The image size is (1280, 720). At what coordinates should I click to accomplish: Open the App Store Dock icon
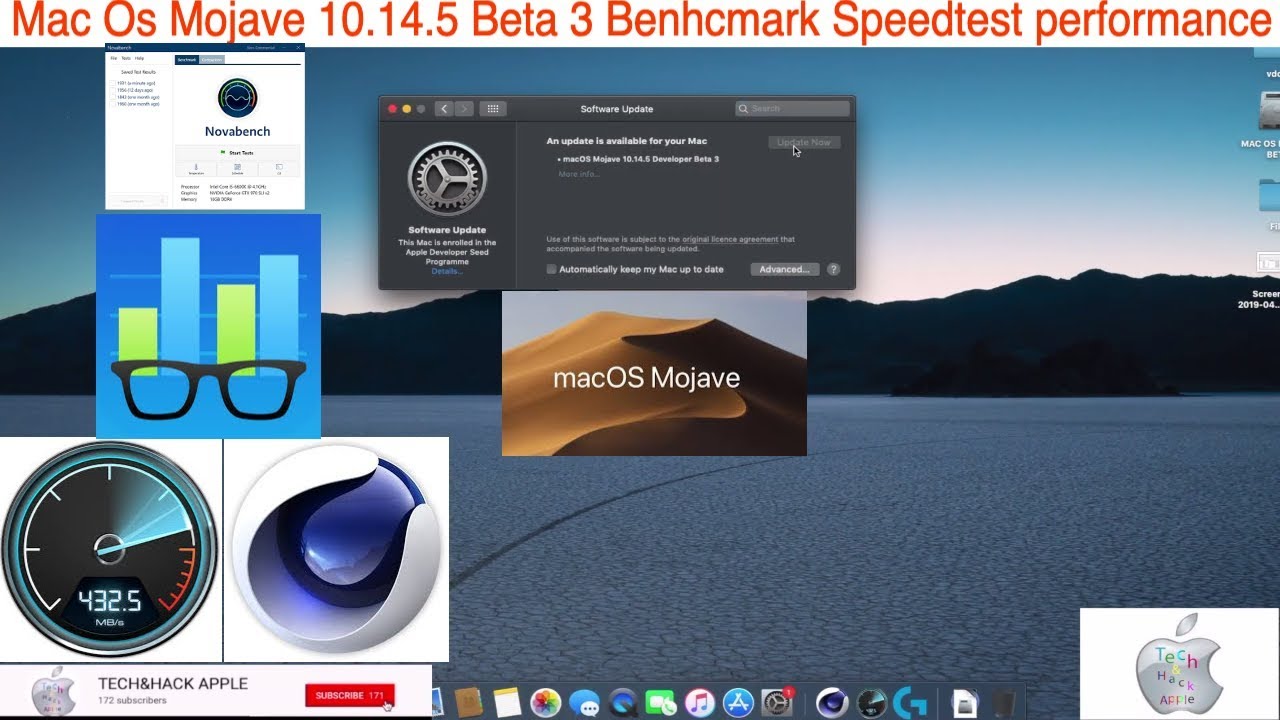pyautogui.click(x=738, y=703)
